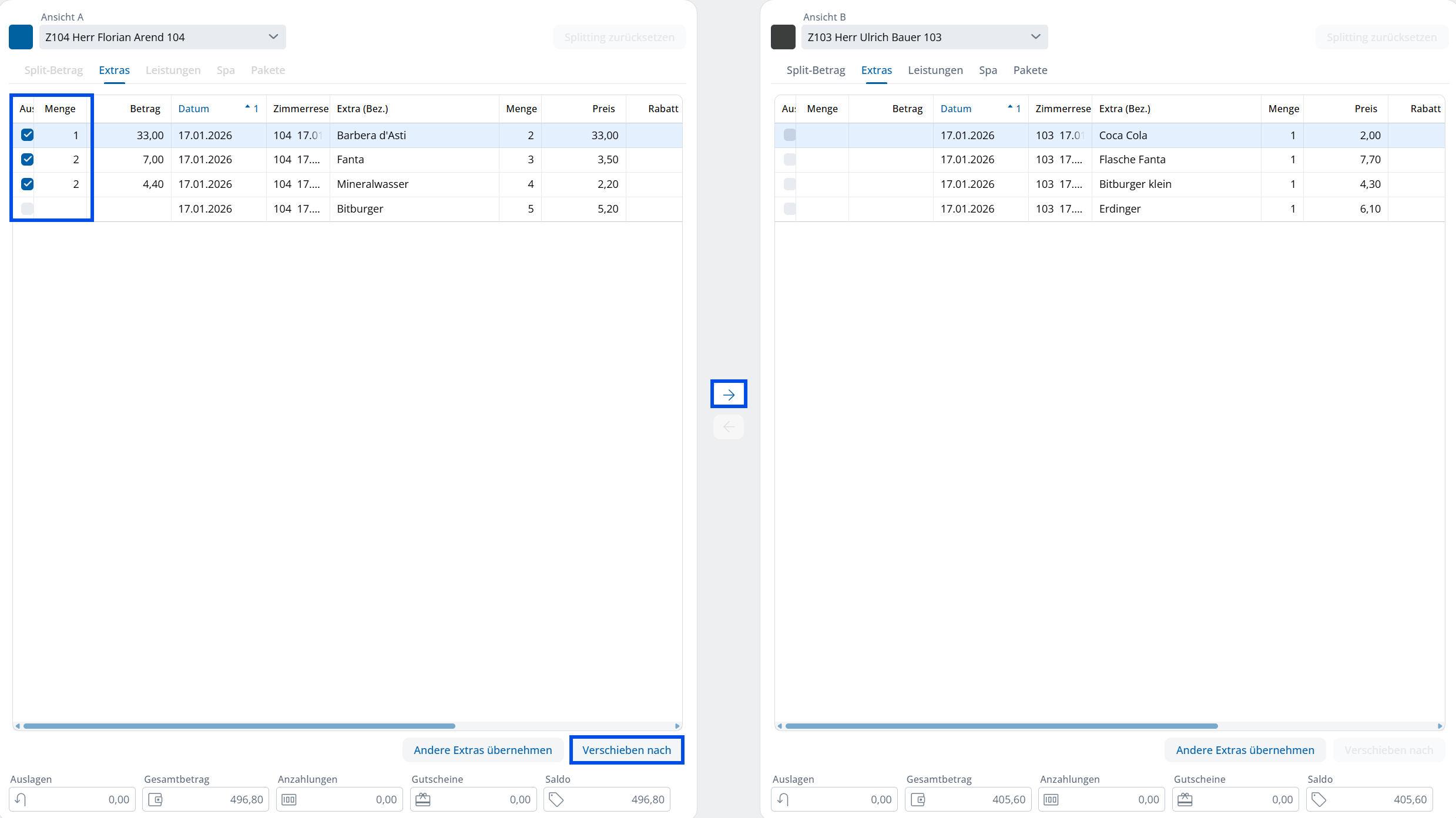1456x818 pixels.
Task: Uncheck the Fanta row checkbox
Action: pyautogui.click(x=27, y=159)
